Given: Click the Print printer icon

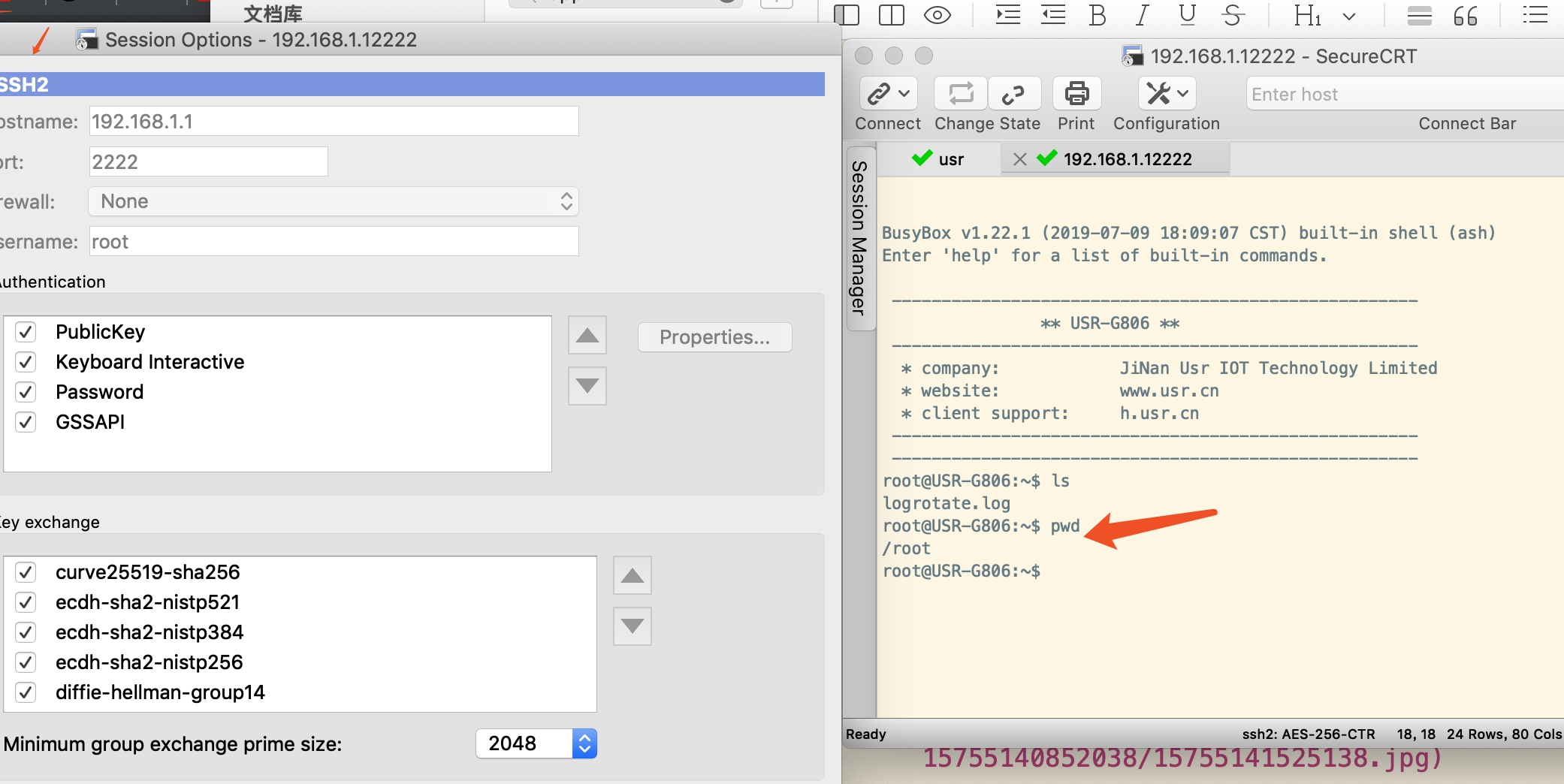Looking at the screenshot, I should [1076, 94].
